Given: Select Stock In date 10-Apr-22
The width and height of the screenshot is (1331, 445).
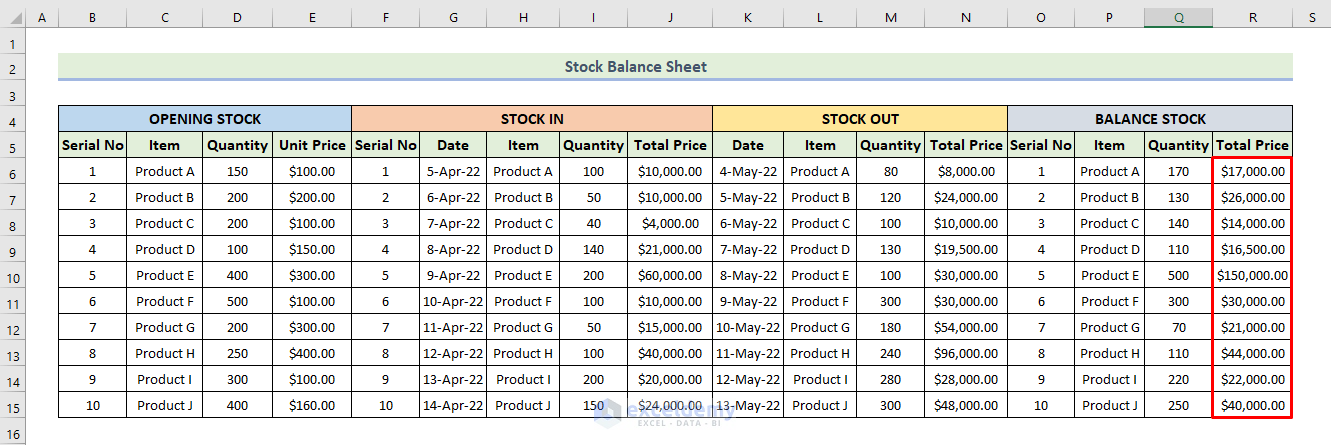Looking at the screenshot, I should 453,301.
